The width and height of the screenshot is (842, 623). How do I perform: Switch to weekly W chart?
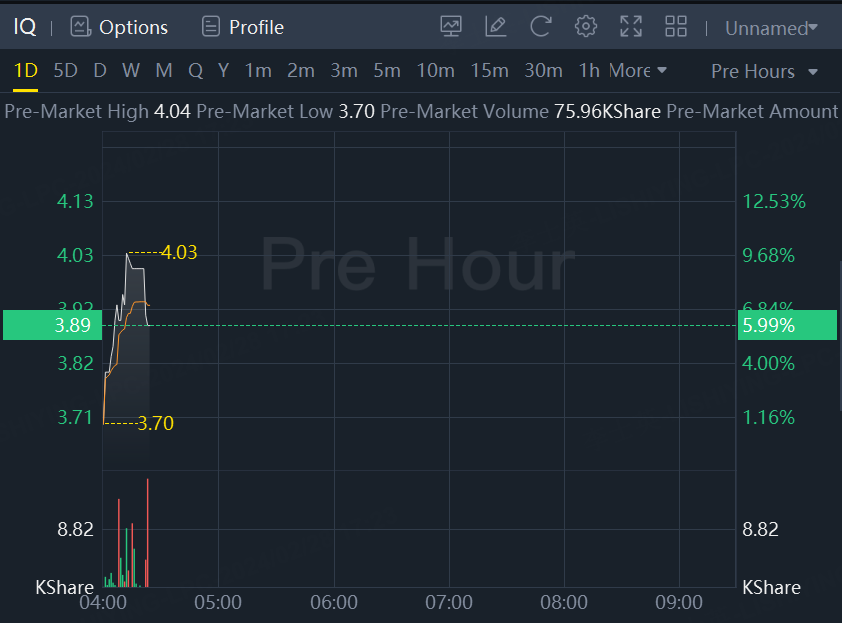tap(131, 70)
